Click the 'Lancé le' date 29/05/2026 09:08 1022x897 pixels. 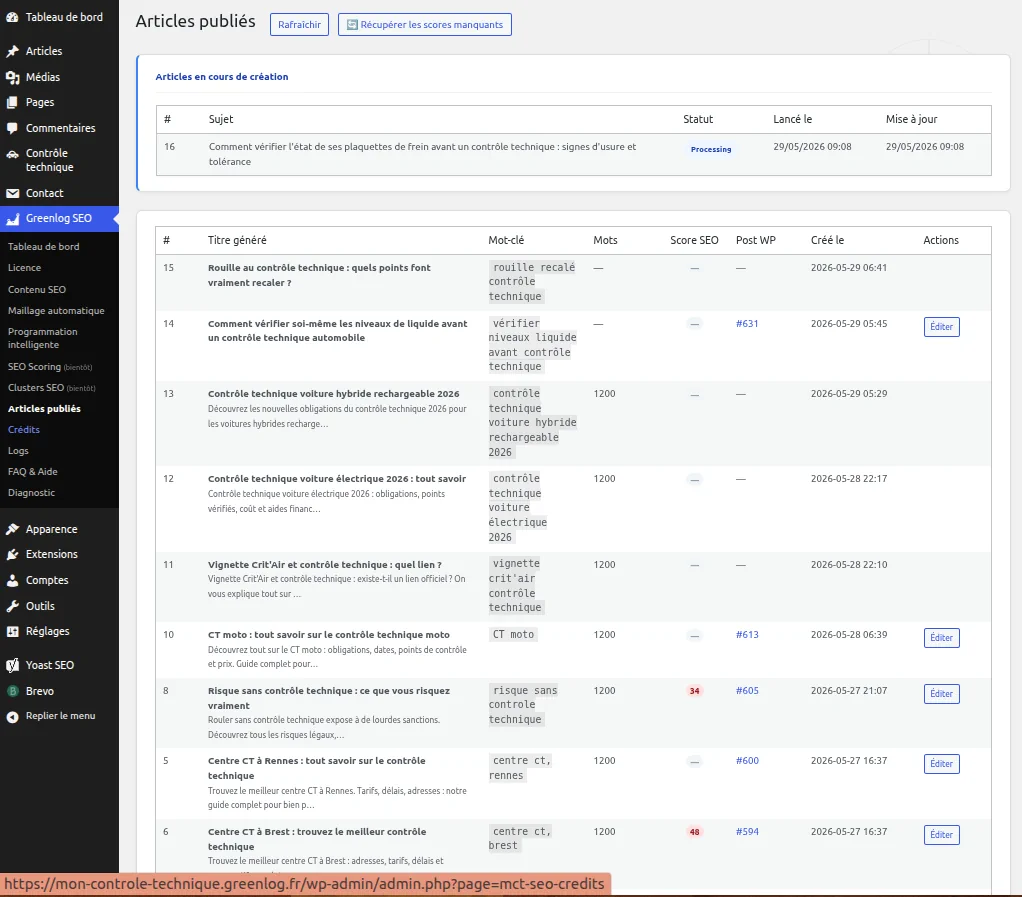click(812, 147)
